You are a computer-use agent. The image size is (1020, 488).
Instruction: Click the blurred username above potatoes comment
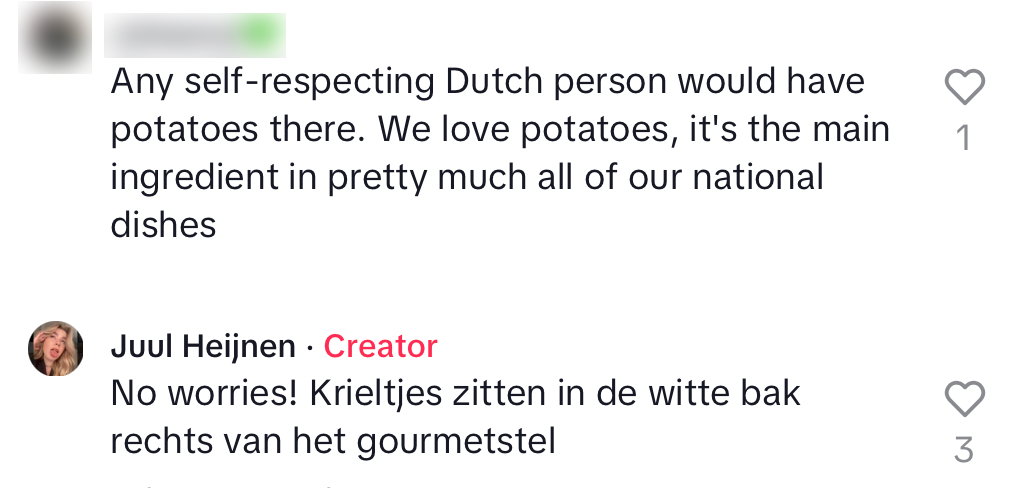195,36
